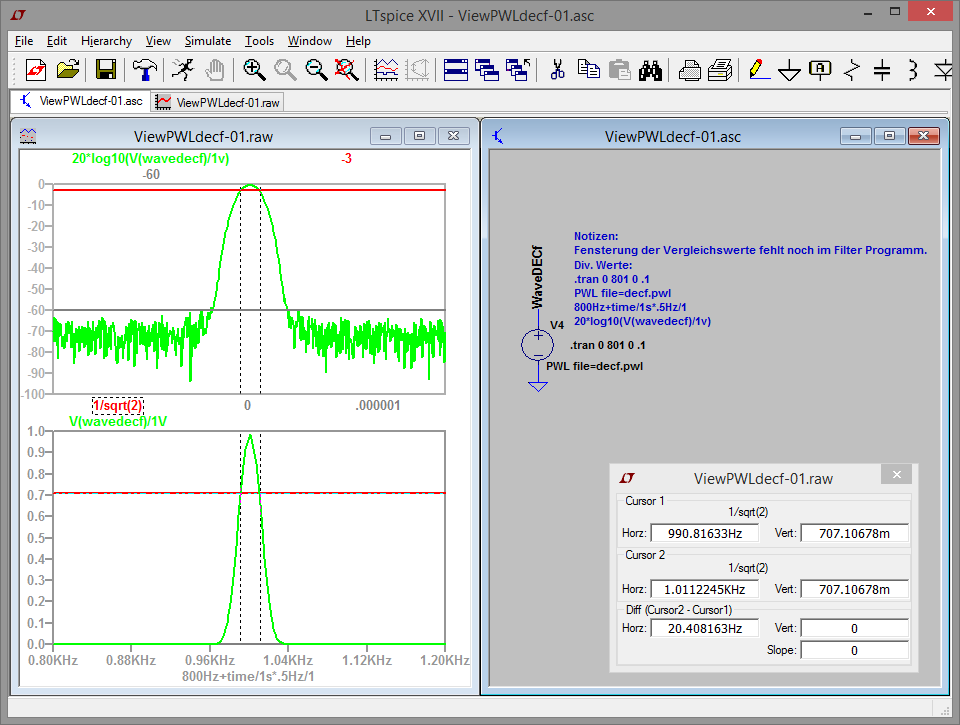Click the Copy toolbar icon
This screenshot has width=960, height=725.
[x=588, y=70]
